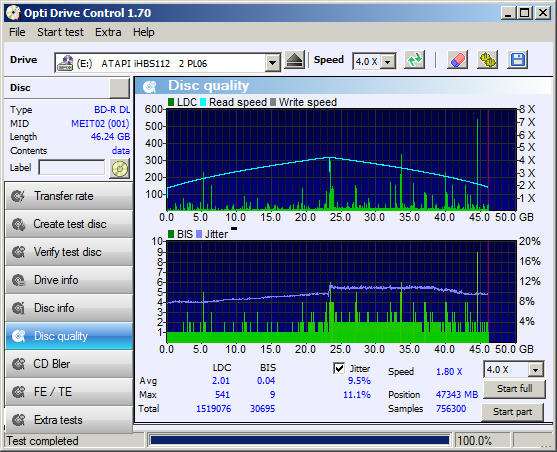This screenshot has width=557, height=452.
Task: Open the Extra menu
Action: coord(108,32)
